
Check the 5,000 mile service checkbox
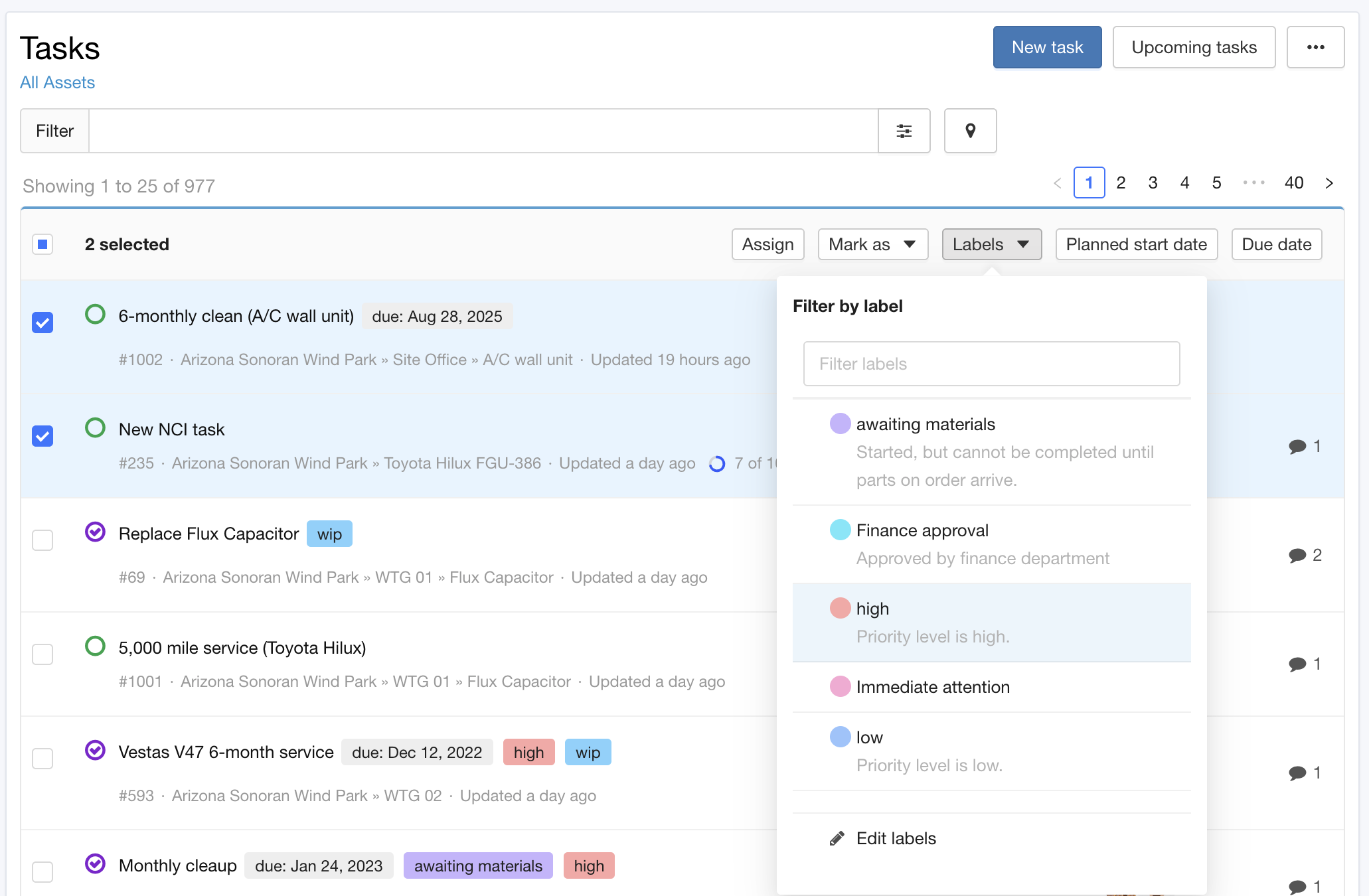[42, 654]
